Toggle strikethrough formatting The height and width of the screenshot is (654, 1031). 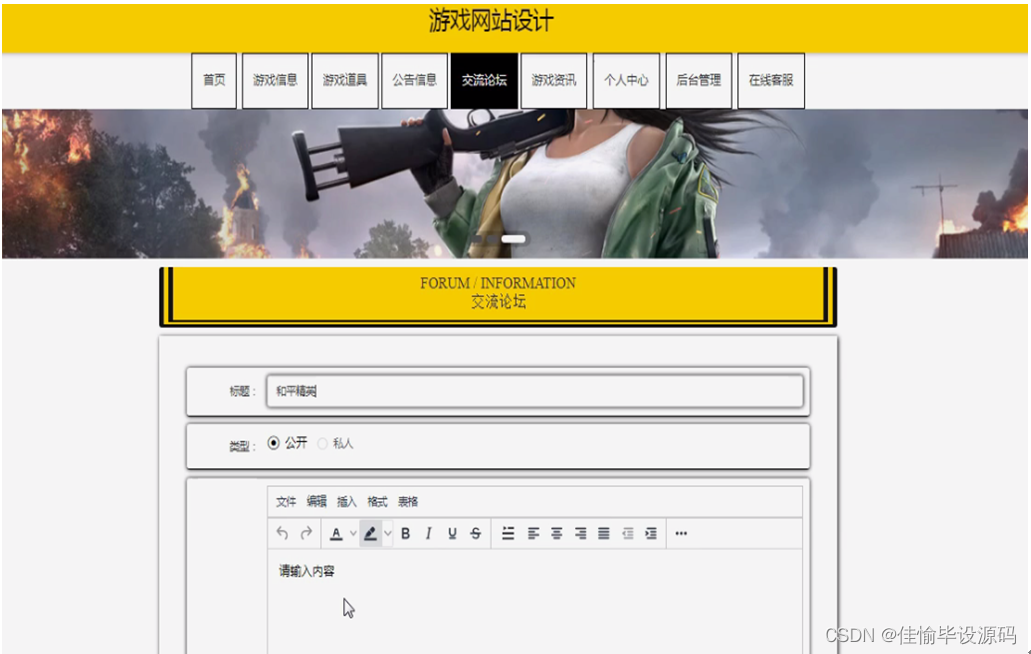click(x=476, y=533)
